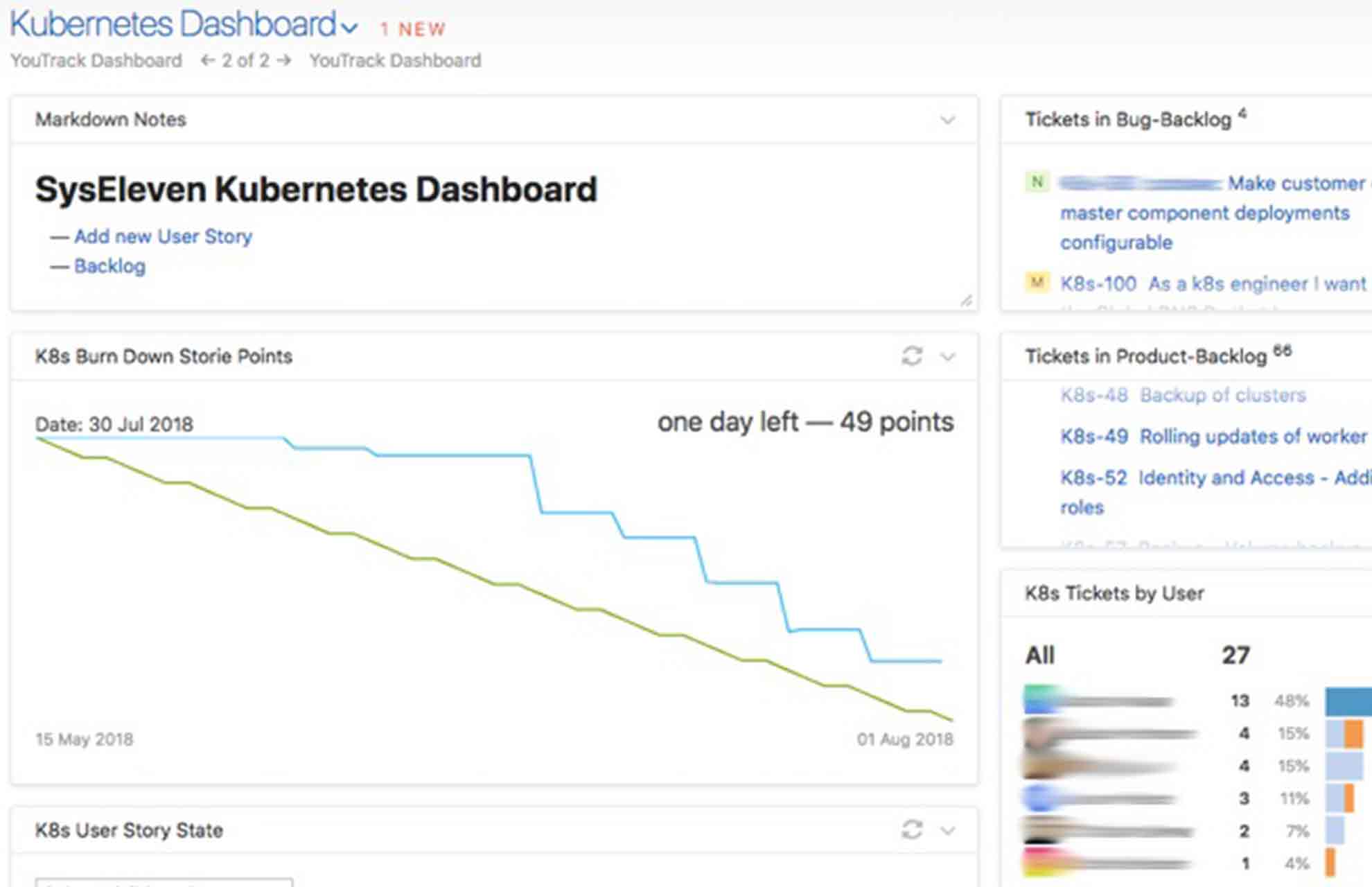Click the 7% row's light blue bar
Image resolution: width=1372 pixels, height=887 pixels.
point(1335,831)
